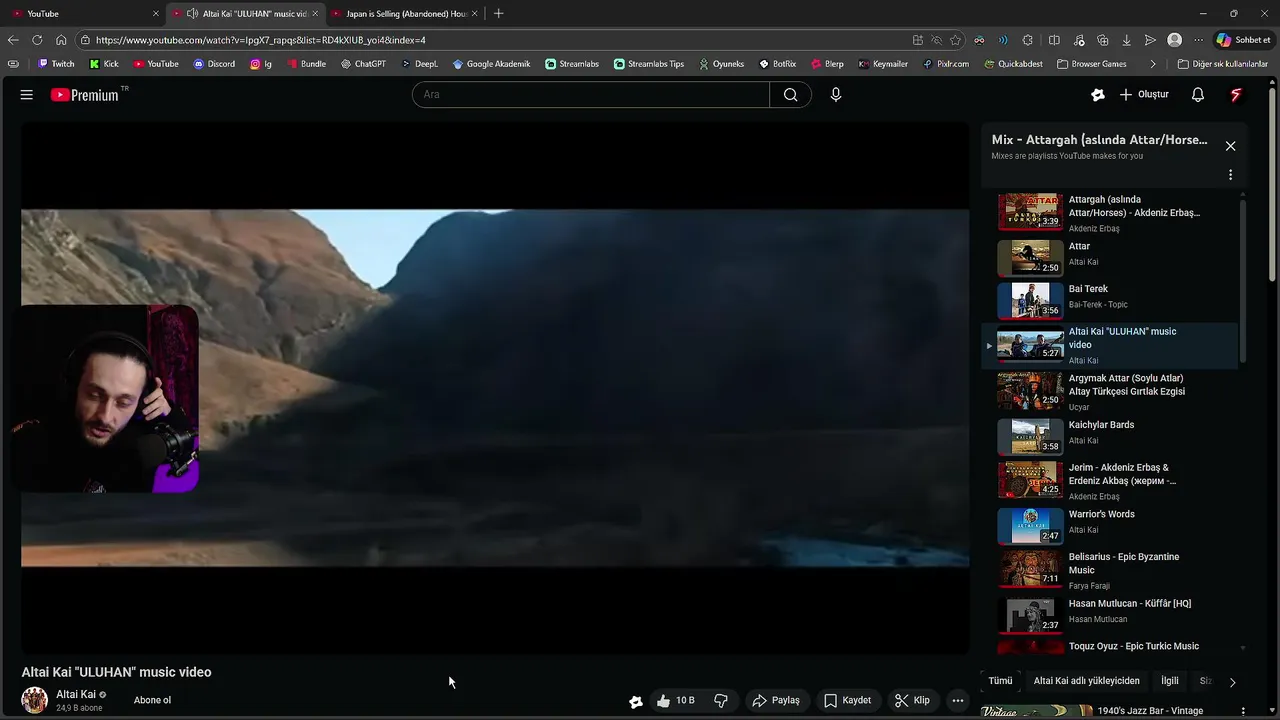Open the ChatGPT bookmark

(x=363, y=64)
